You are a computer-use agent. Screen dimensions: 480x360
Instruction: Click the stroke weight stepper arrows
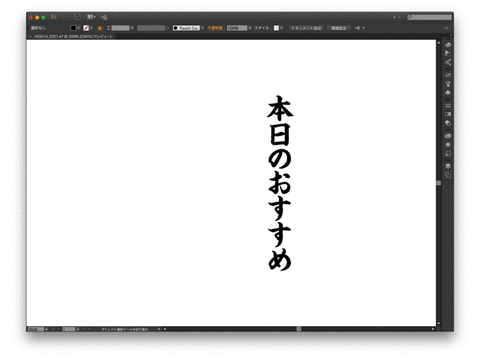pyautogui.click(x=108, y=28)
